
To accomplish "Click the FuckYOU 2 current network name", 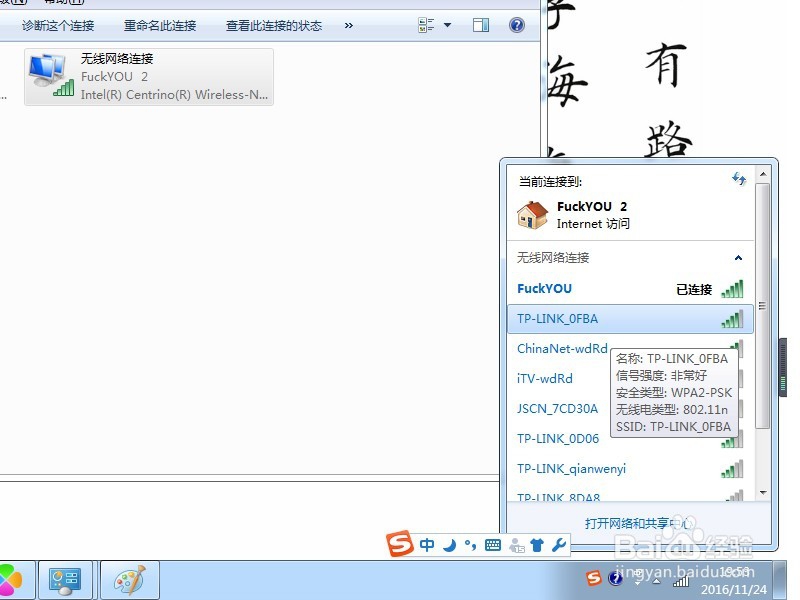I will 592,207.
